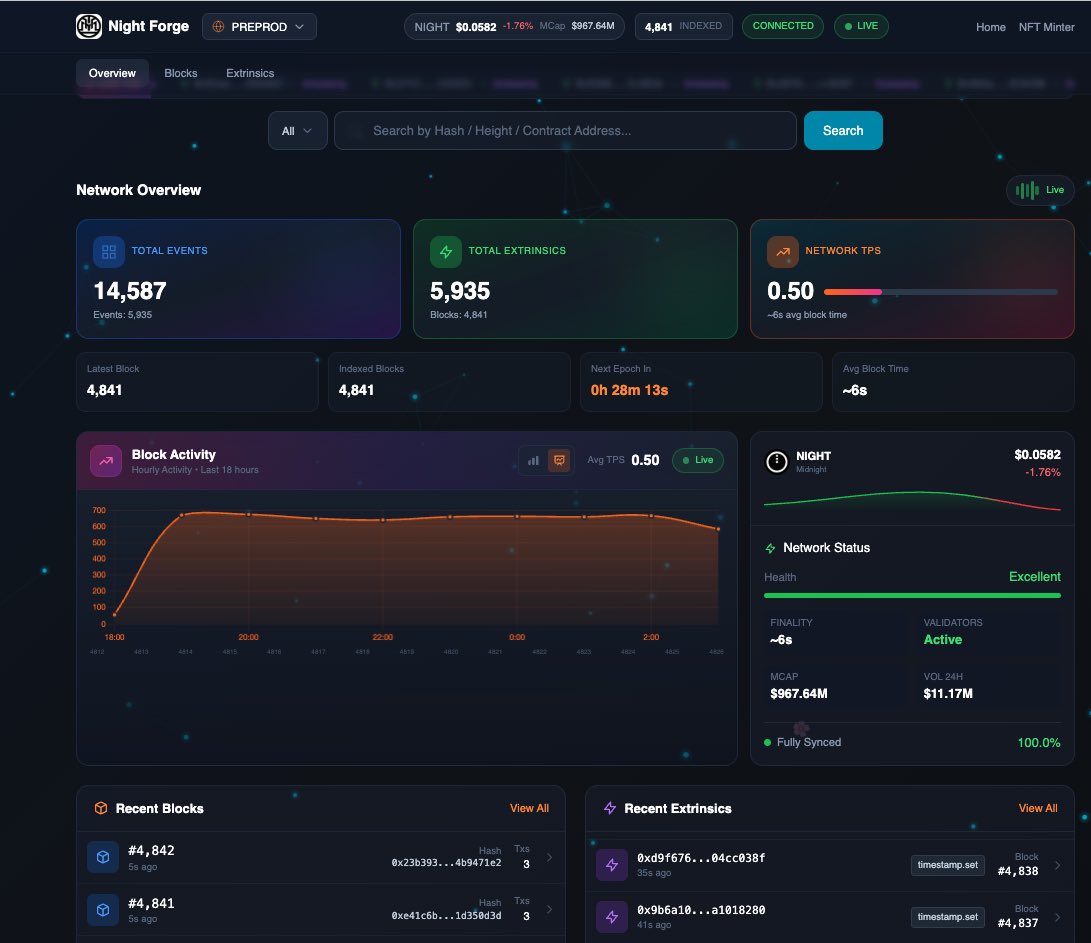The height and width of the screenshot is (943, 1091).
Task: Click the timestamp.set tag for block #4,838
Action: [x=947, y=865]
